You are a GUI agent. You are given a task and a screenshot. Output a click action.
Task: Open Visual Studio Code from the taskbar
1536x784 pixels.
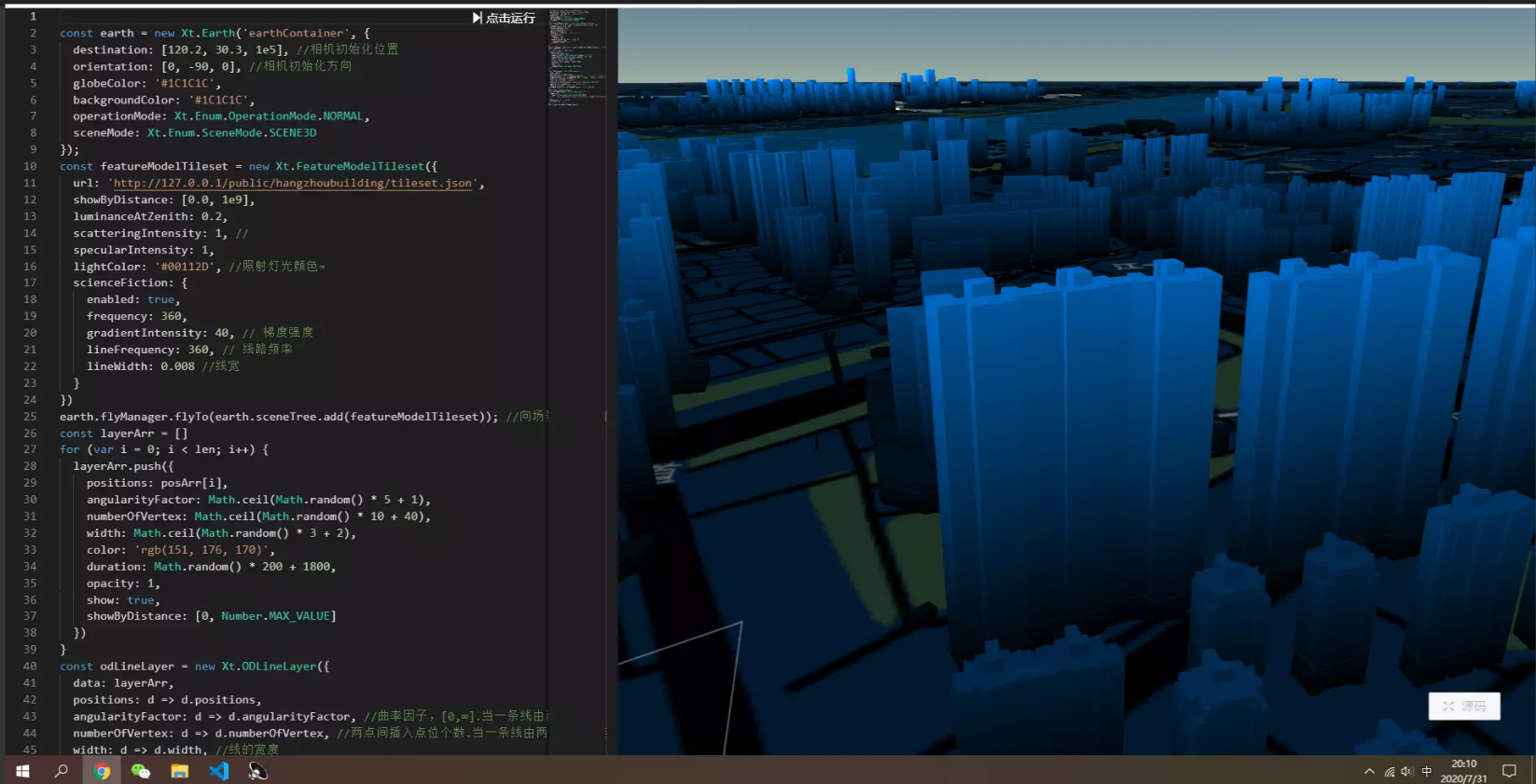click(x=219, y=771)
